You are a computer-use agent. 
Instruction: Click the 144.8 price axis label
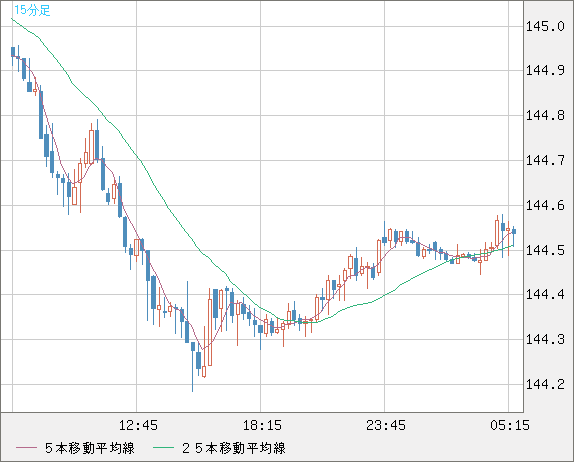(545, 115)
